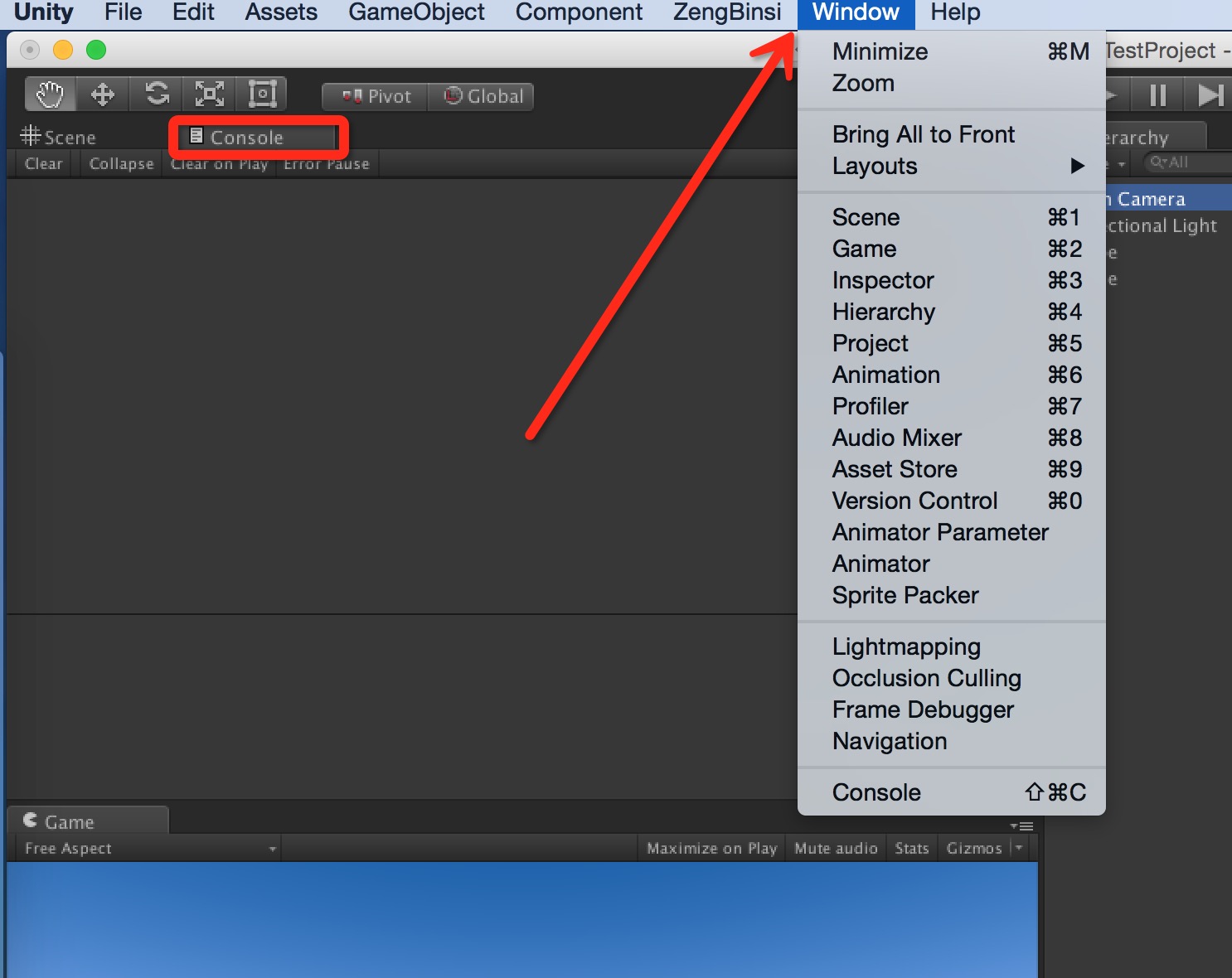Open the ZengBinsi menu
Viewport: 1232px width, 978px height.
point(727,12)
